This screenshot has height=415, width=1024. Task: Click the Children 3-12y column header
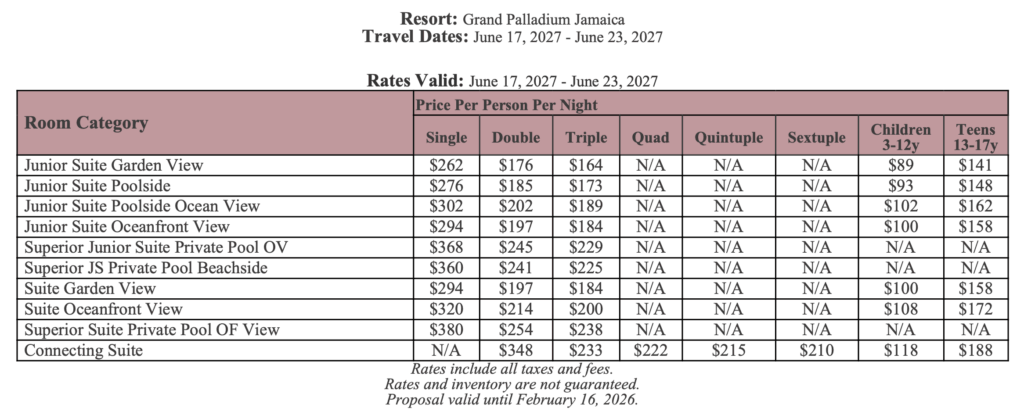[x=901, y=137]
